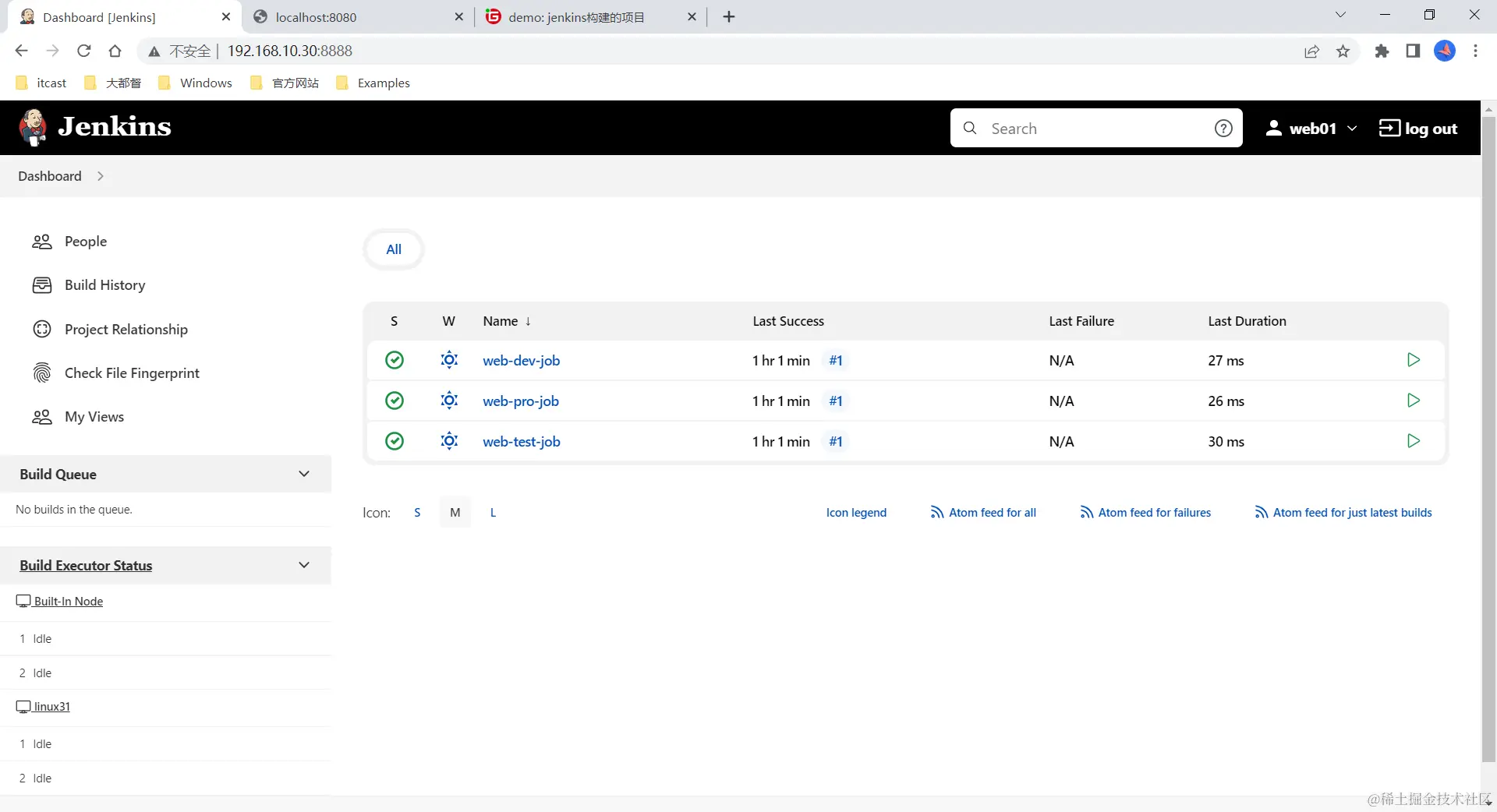Select large icon size L
Image resolution: width=1497 pixels, height=812 pixels.
pos(493,513)
